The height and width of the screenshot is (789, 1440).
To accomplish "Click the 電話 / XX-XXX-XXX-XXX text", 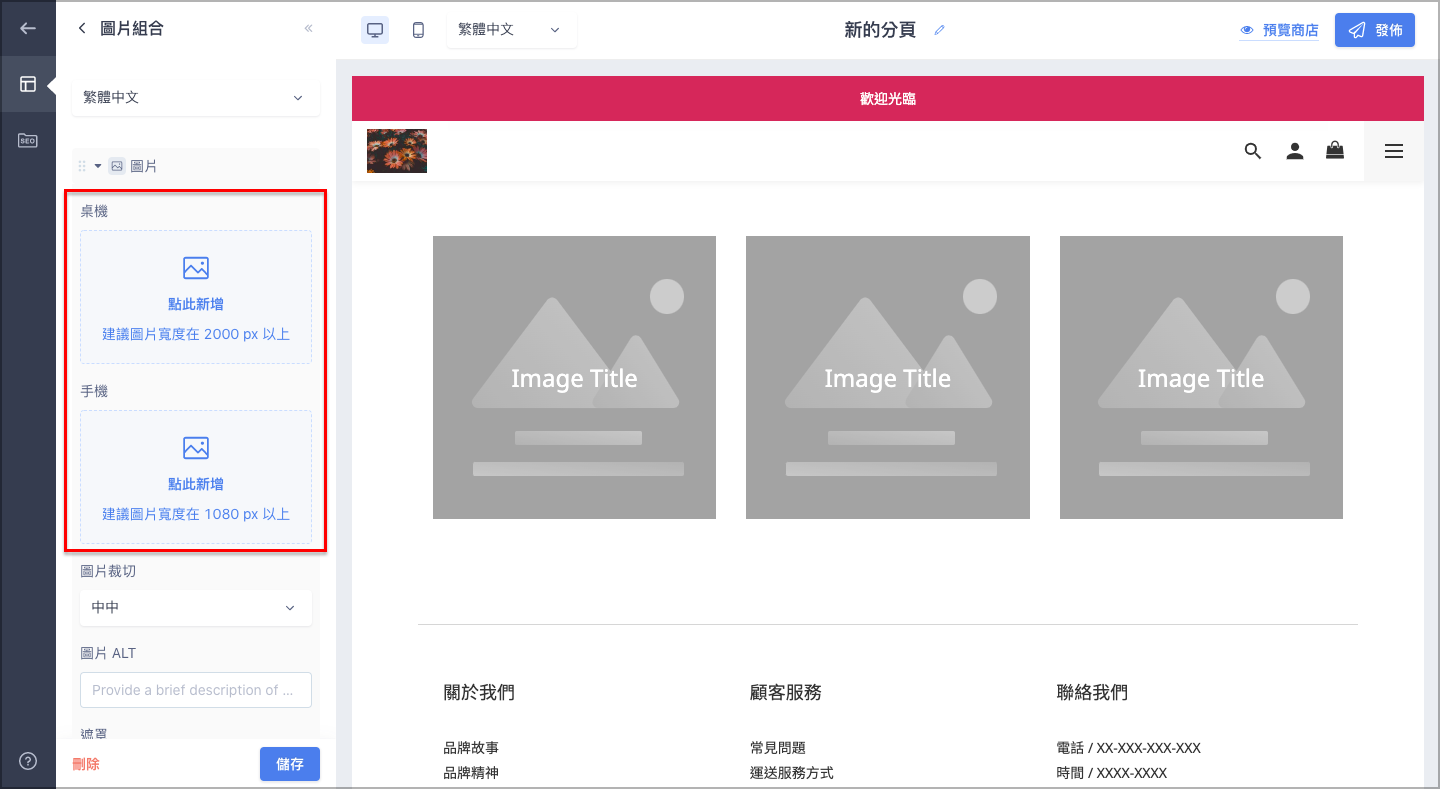I will (1128, 748).
